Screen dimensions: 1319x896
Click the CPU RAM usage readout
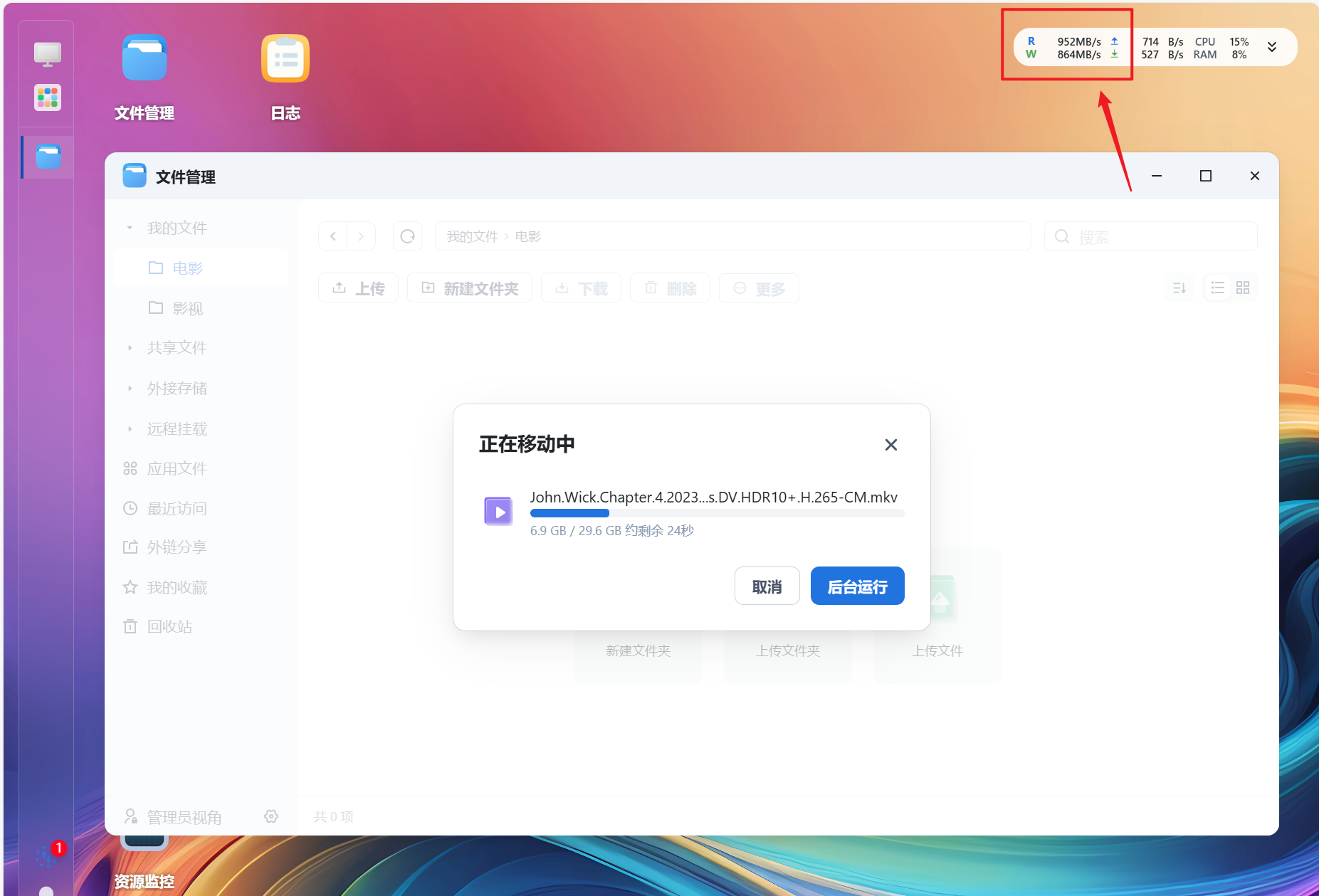[x=1221, y=48]
